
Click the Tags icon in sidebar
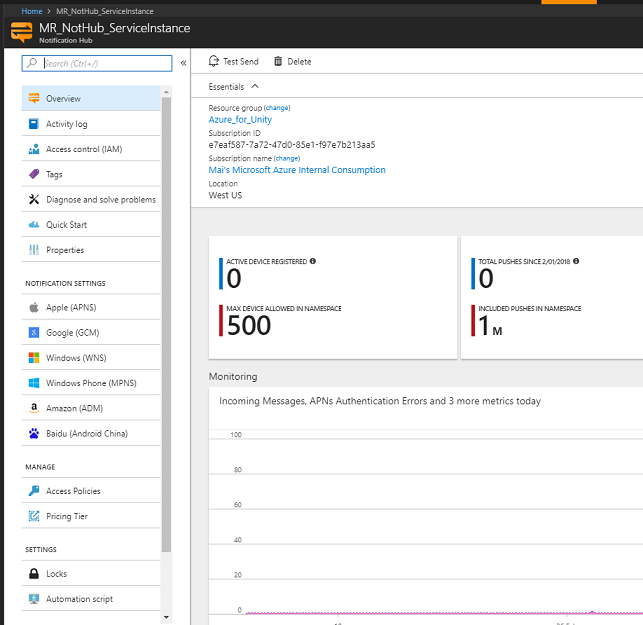click(x=34, y=174)
